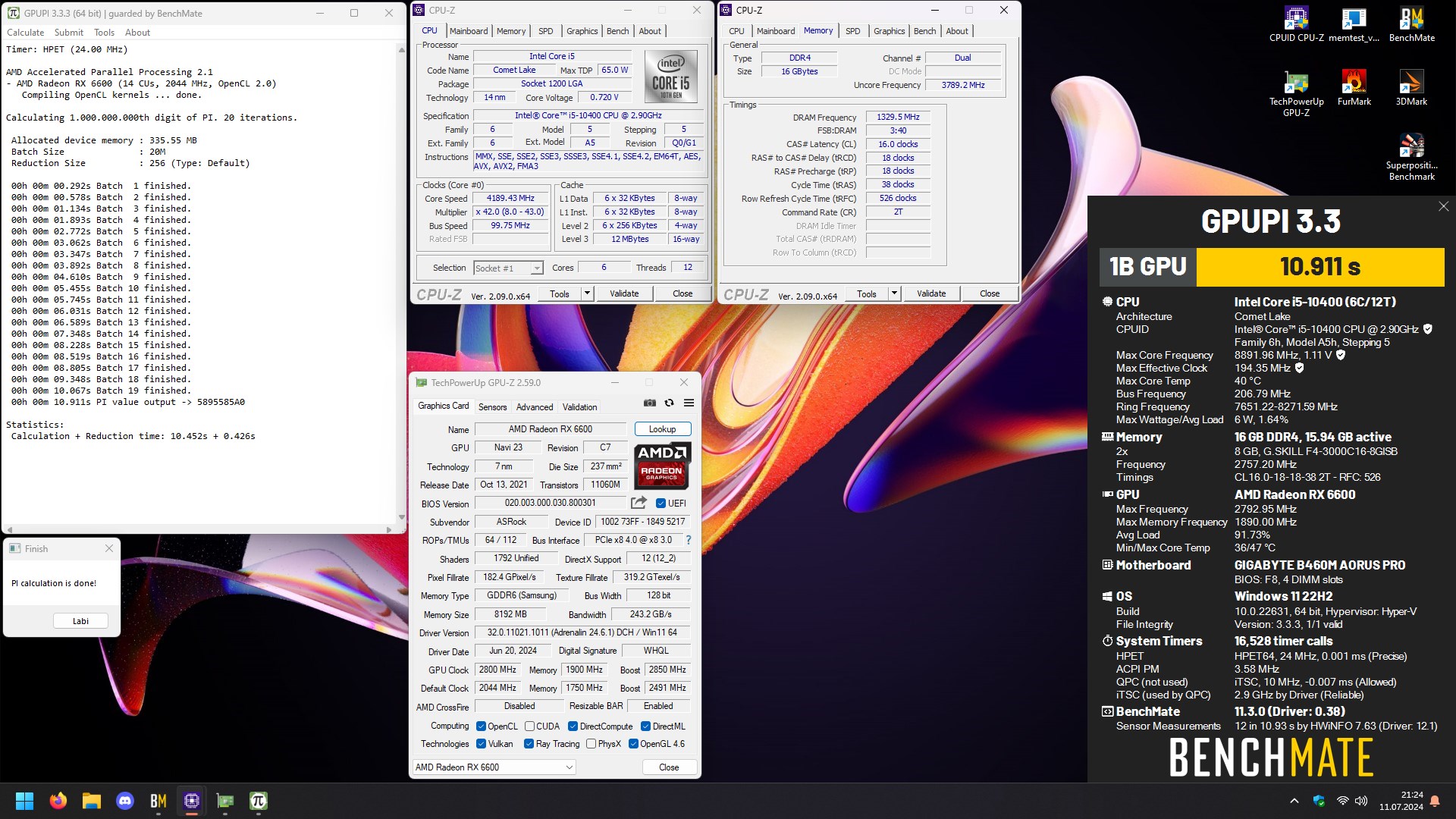Toggle DirectCompute checkbox
Image resolution: width=1456 pixels, height=819 pixels.
pos(573,726)
